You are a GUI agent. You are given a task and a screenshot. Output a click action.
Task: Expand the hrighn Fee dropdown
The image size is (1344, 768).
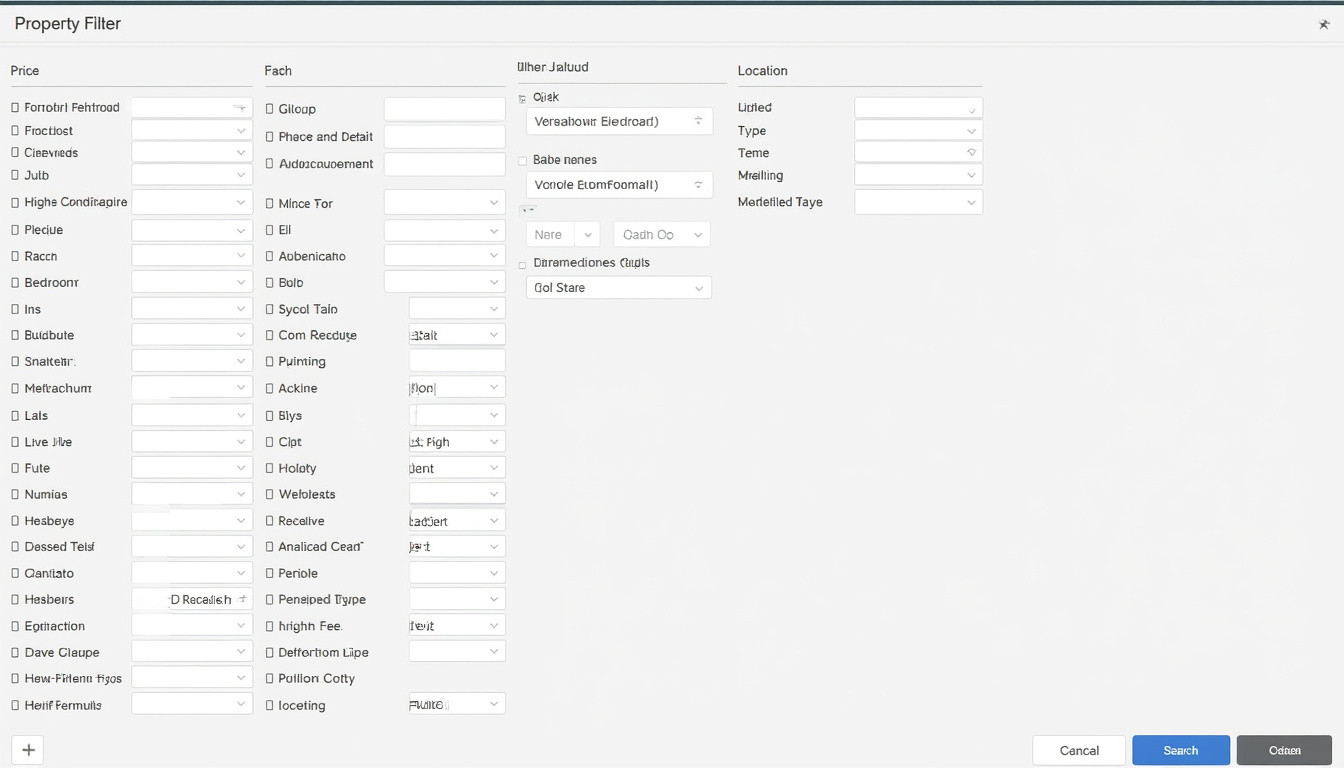(x=457, y=626)
